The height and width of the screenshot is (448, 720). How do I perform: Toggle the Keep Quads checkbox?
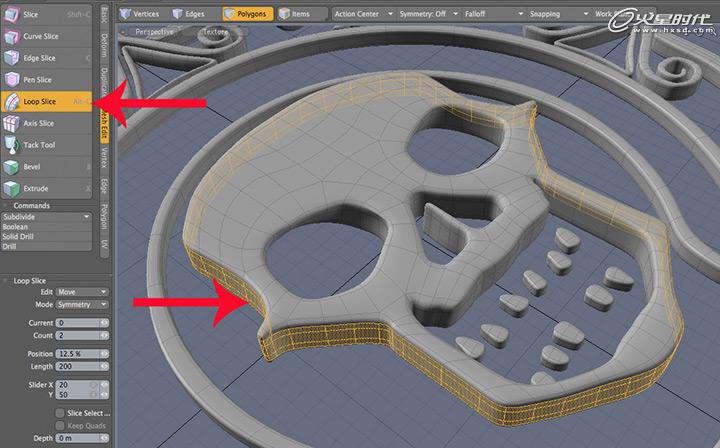(x=60, y=426)
